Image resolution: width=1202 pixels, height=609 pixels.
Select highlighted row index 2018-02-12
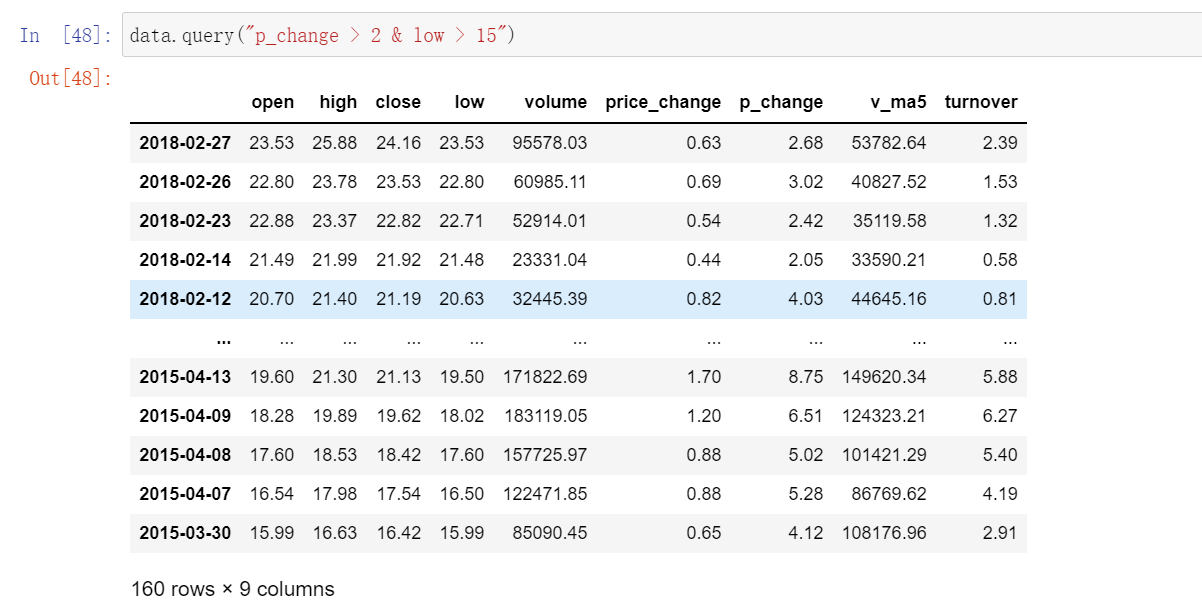pyautogui.click(x=185, y=299)
